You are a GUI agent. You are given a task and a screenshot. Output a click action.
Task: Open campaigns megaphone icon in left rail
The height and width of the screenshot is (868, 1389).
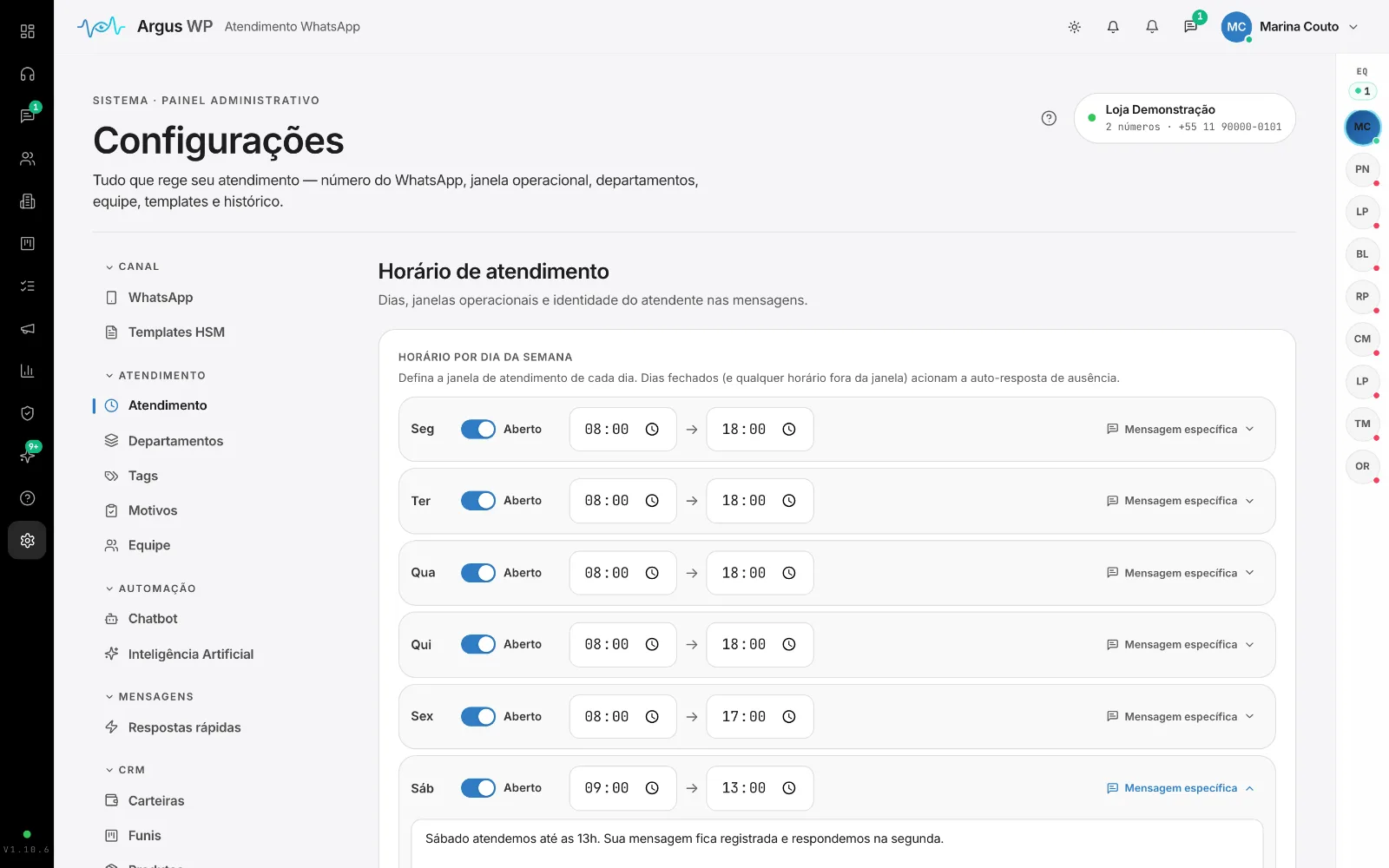(x=27, y=328)
